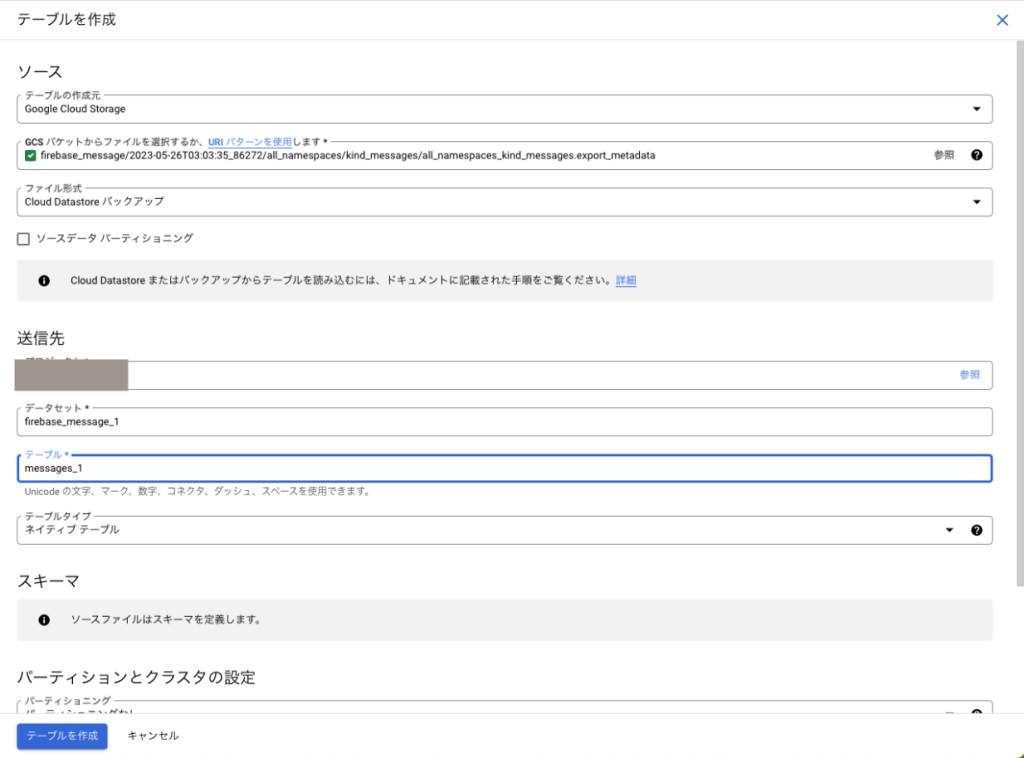This screenshot has height=758, width=1024.
Task: Click 参照 in the project field
Action: click(969, 375)
